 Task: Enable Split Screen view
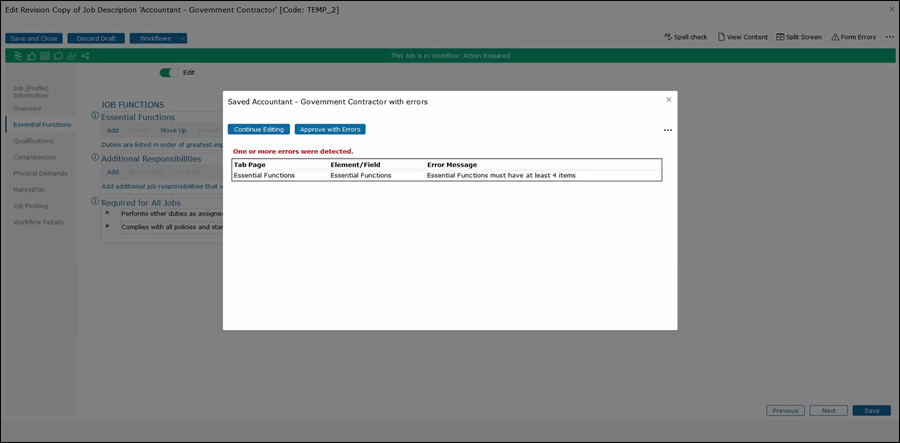pyautogui.click(x=798, y=37)
